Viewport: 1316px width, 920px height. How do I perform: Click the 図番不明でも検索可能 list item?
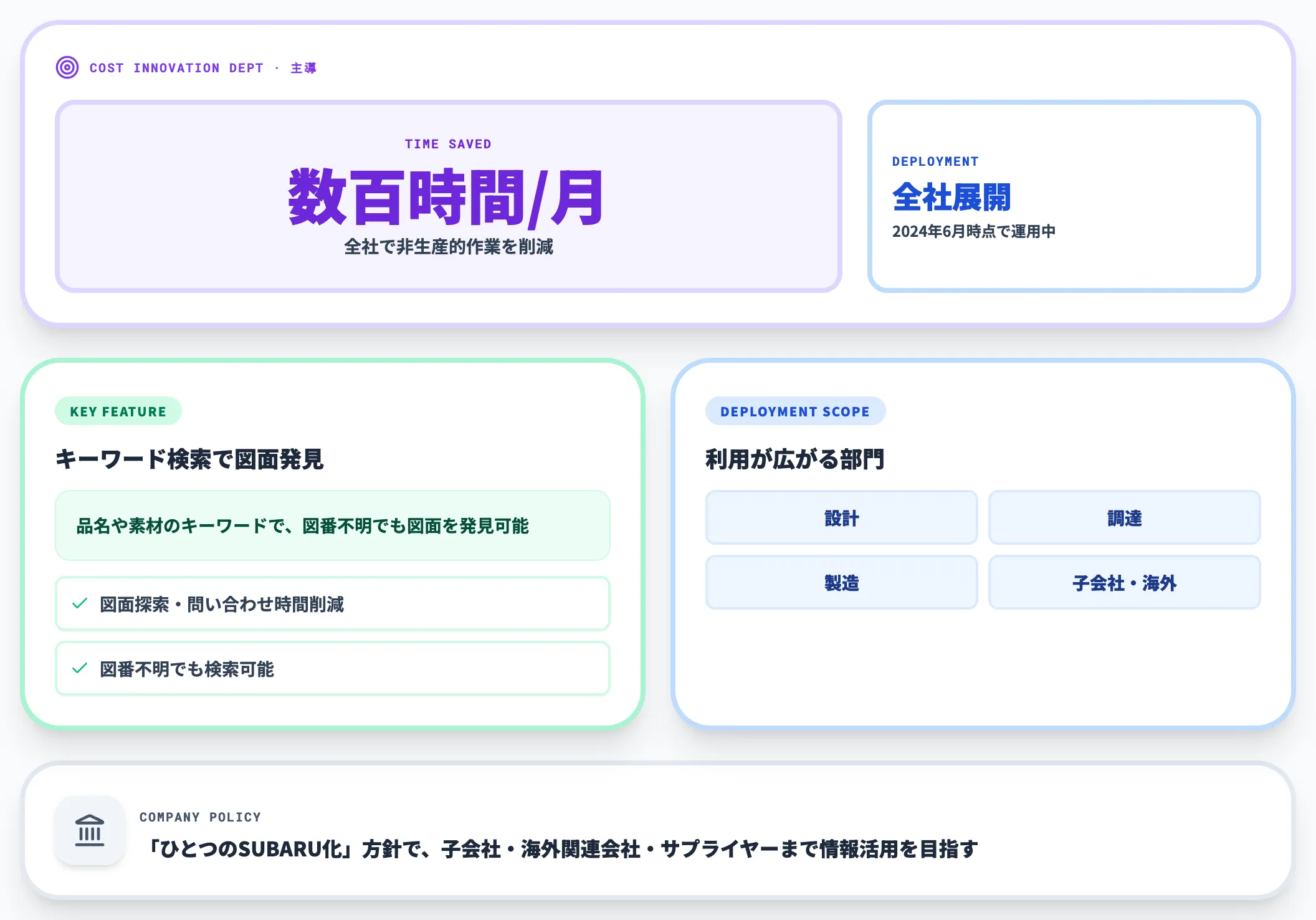click(333, 668)
